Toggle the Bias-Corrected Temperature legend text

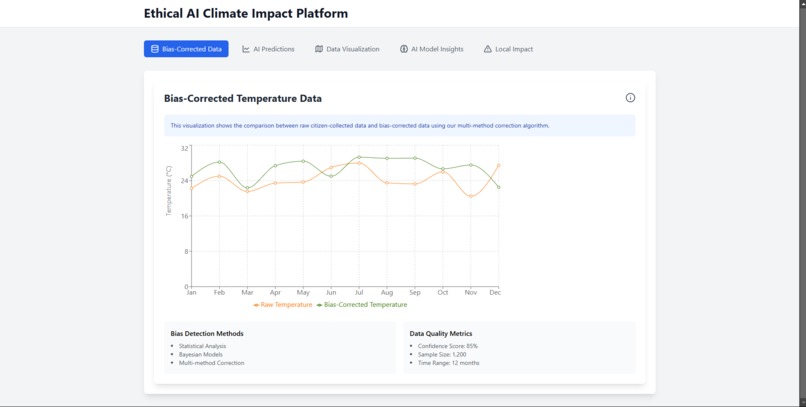365,305
